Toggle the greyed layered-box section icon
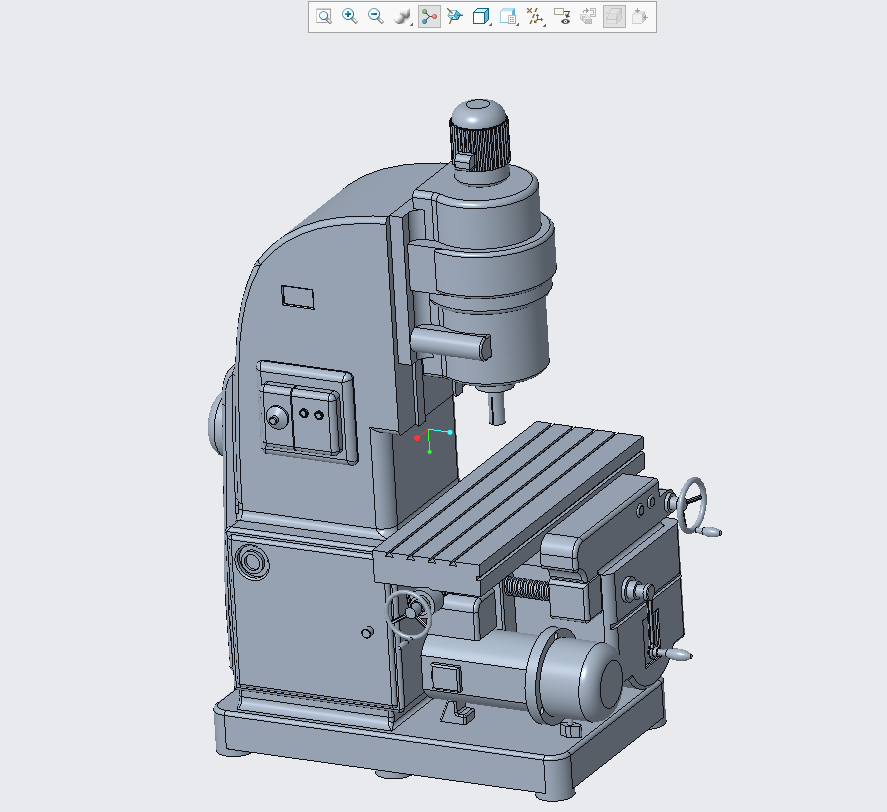The height and width of the screenshot is (812, 887). [x=614, y=16]
